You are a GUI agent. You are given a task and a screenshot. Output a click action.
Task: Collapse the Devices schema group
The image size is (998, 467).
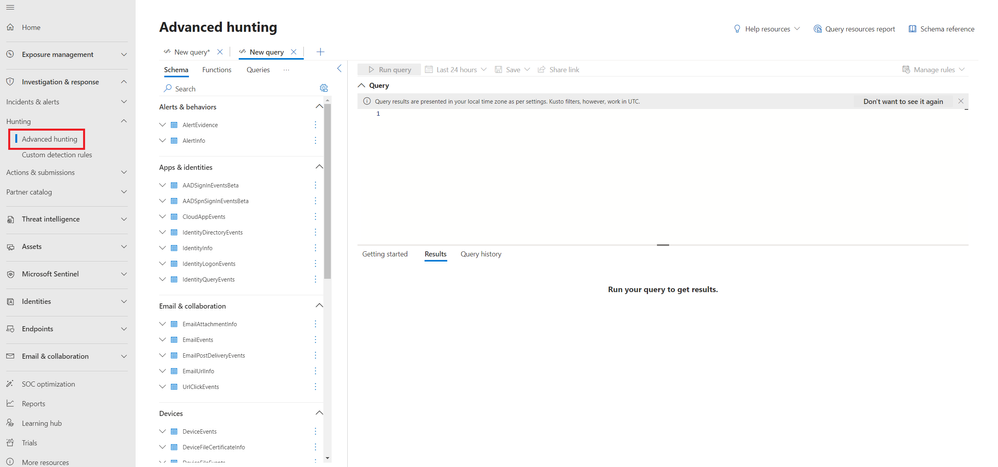click(x=319, y=414)
